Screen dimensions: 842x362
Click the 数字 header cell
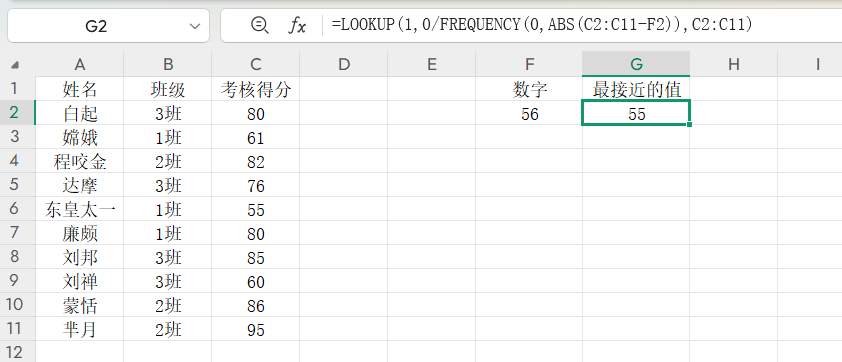point(529,89)
